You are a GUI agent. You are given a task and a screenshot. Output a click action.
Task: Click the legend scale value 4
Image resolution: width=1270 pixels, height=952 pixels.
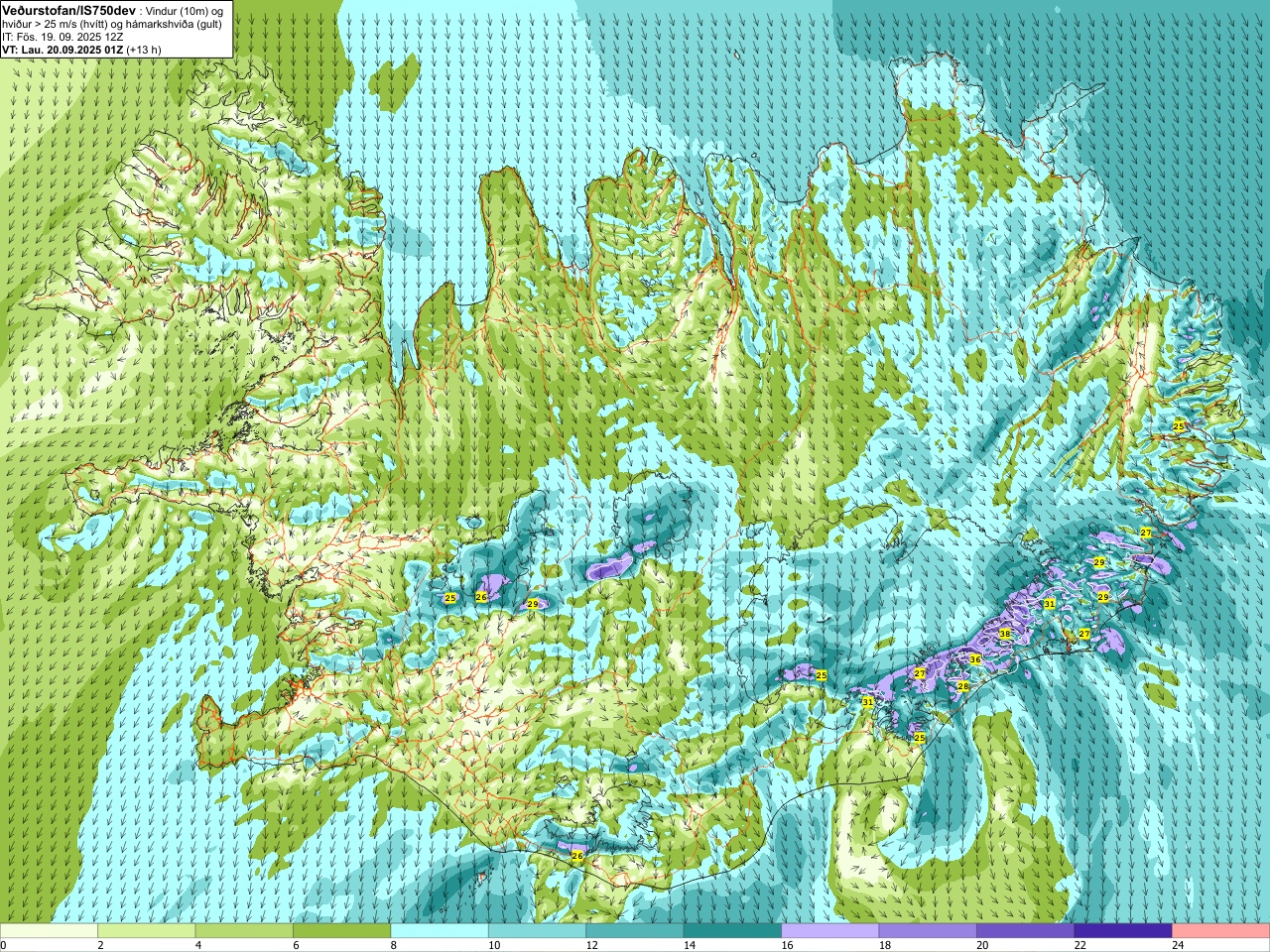coord(198,945)
